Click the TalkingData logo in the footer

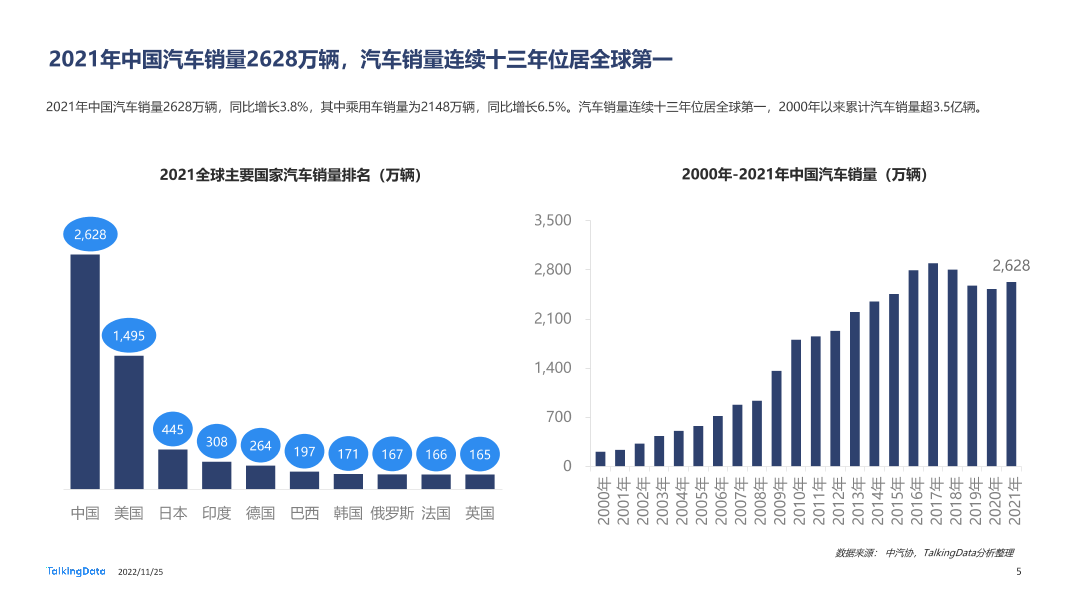tap(76, 571)
